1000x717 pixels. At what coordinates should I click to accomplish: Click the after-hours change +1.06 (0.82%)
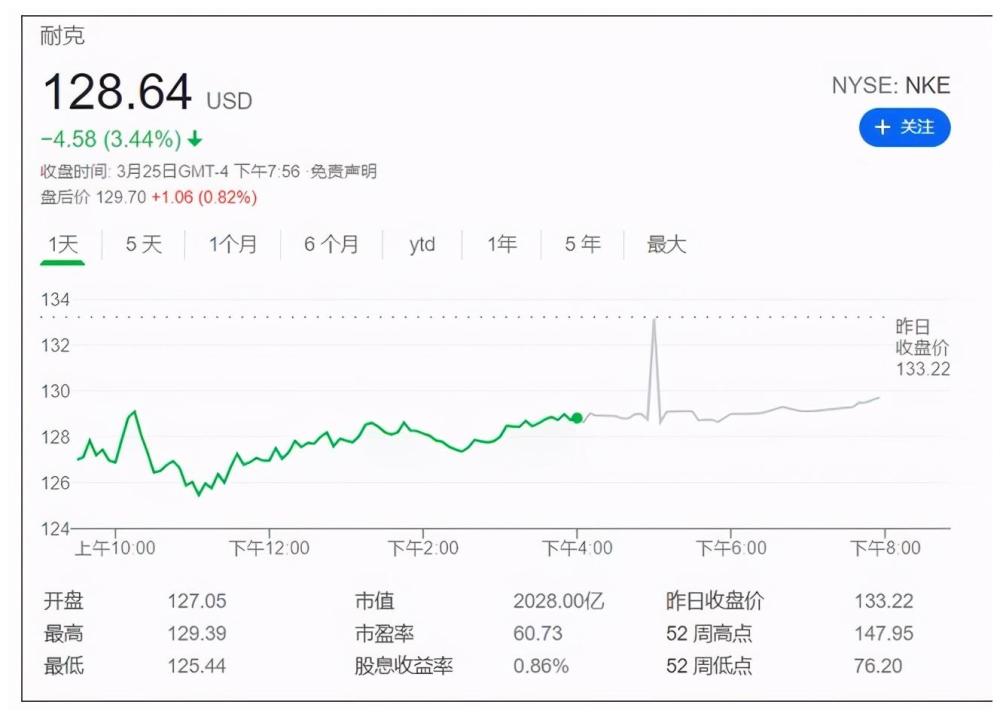(x=204, y=197)
